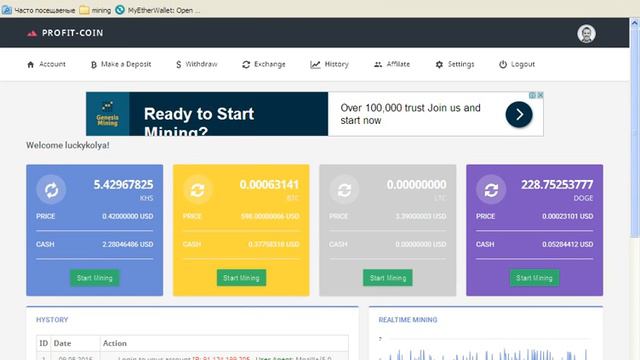640x360 pixels.
Task: Click the ID column header
Action: coord(44,343)
